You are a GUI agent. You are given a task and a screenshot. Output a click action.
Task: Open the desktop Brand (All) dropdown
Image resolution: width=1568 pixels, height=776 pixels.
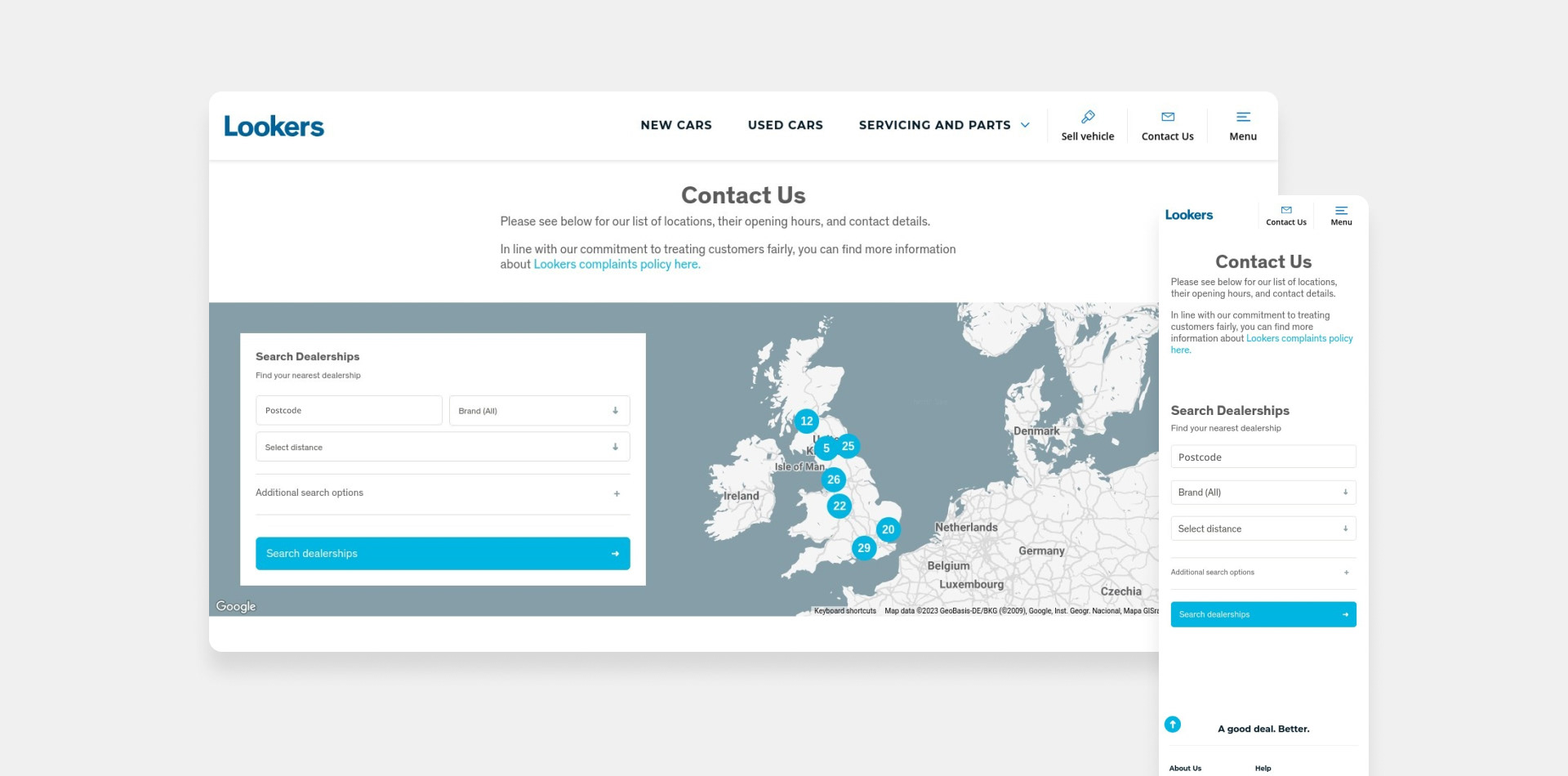pyautogui.click(x=539, y=410)
